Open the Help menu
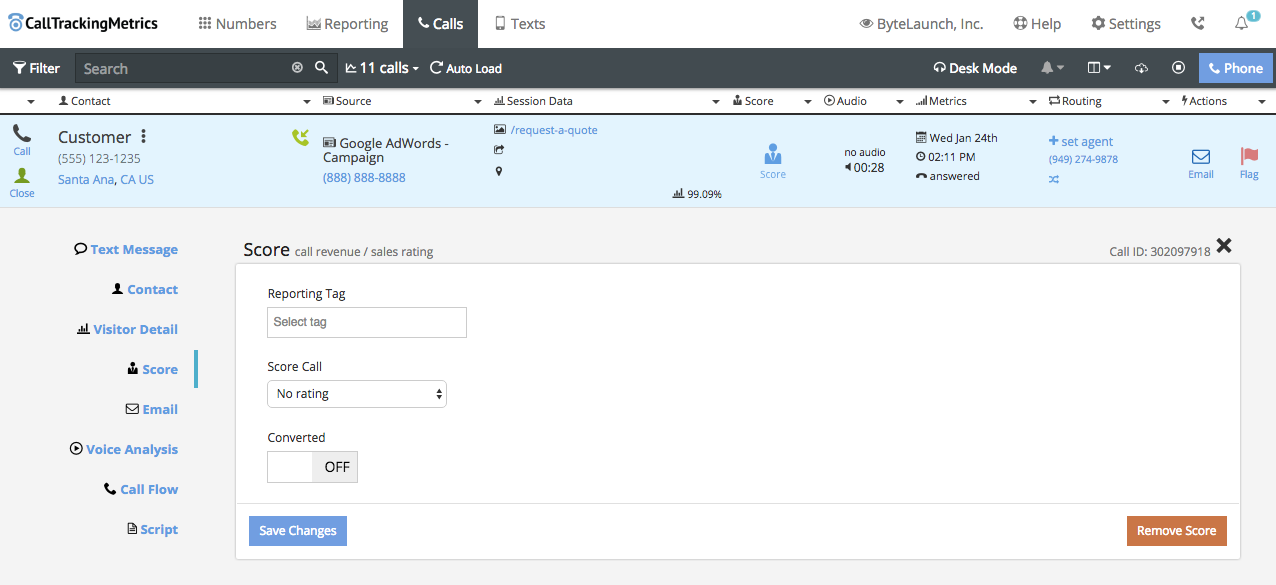 click(x=1037, y=24)
